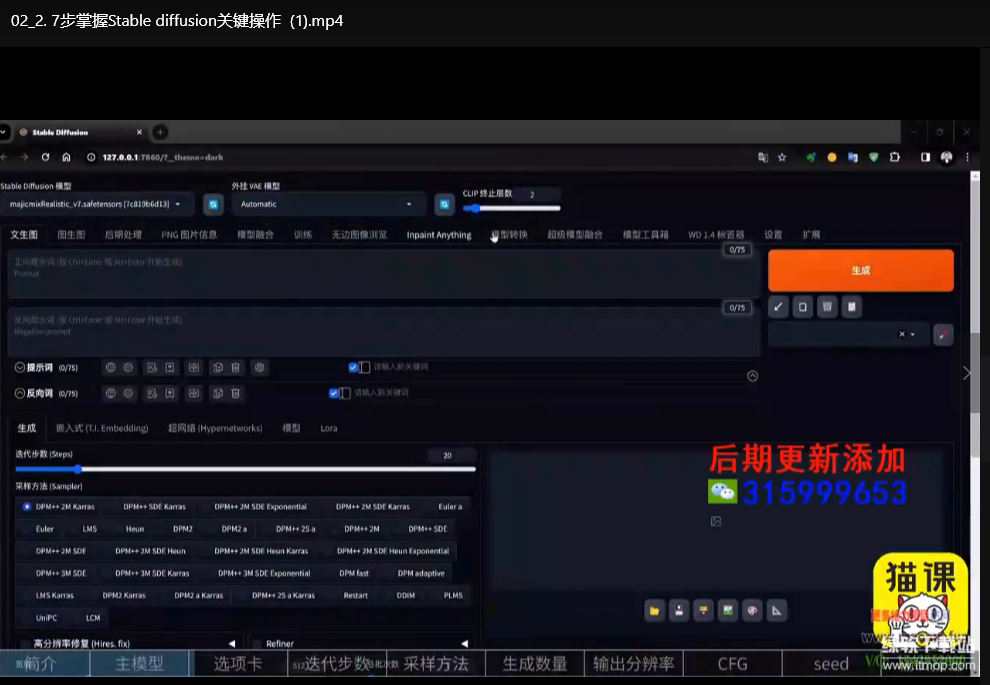This screenshot has width=990, height=685.
Task: Go to the browser home page
Action: (66, 157)
